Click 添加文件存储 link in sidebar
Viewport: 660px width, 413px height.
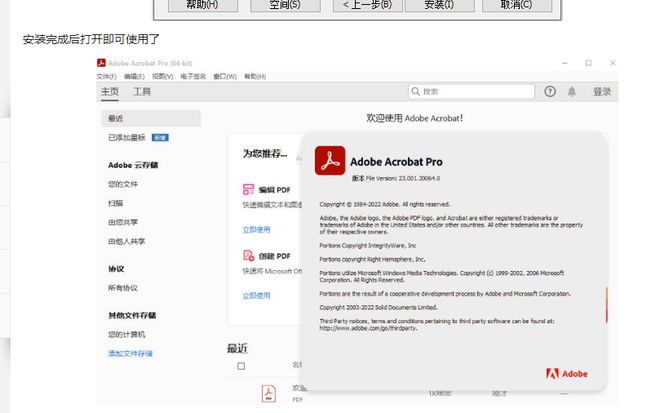point(131,353)
